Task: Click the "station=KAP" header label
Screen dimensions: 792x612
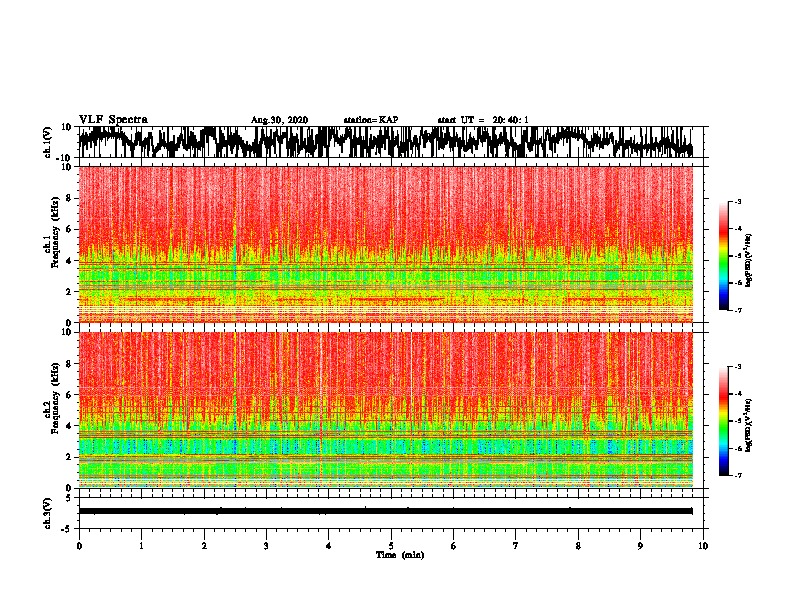Action: [371, 120]
